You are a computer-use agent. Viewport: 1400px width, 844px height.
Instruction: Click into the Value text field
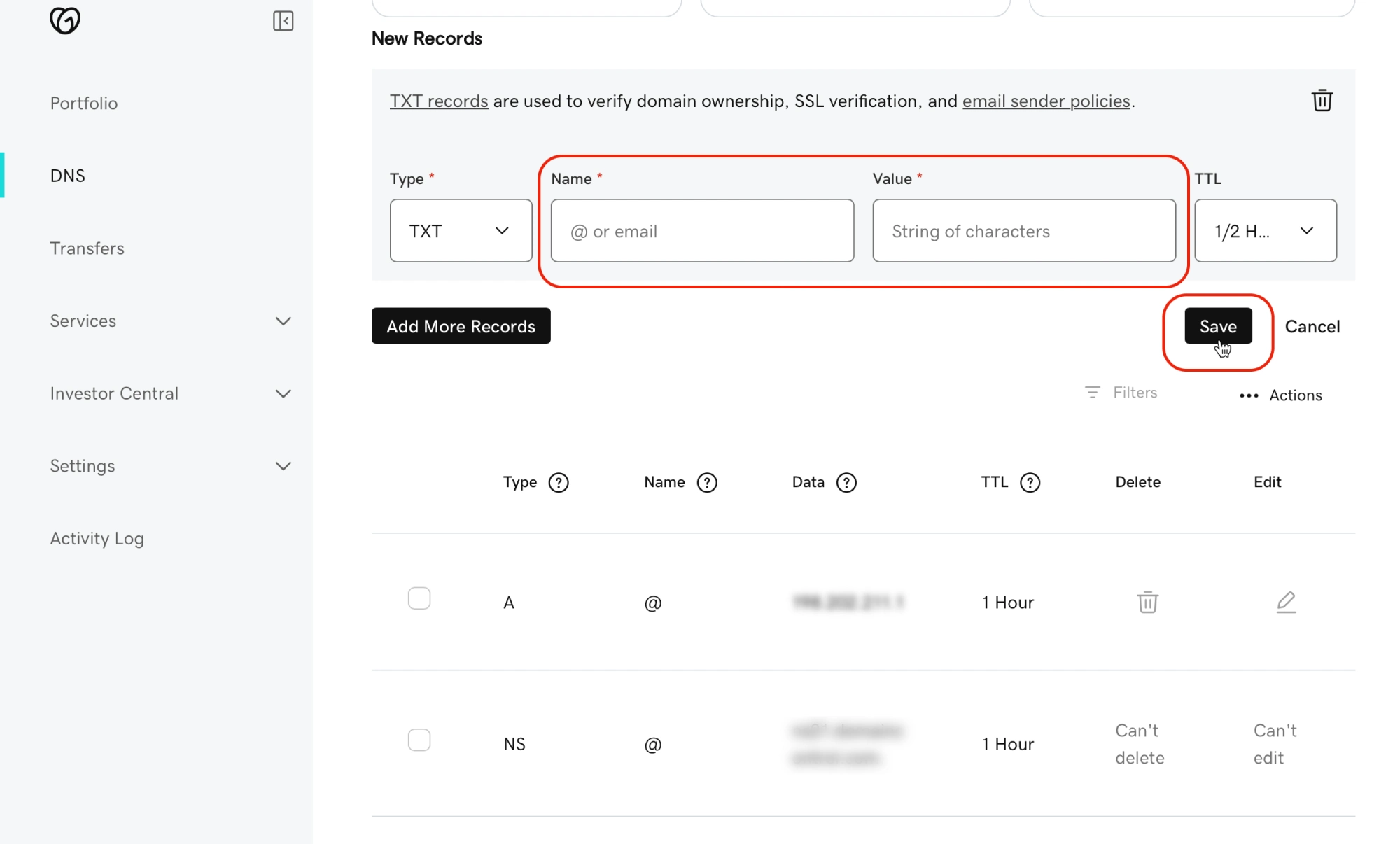pos(1023,231)
